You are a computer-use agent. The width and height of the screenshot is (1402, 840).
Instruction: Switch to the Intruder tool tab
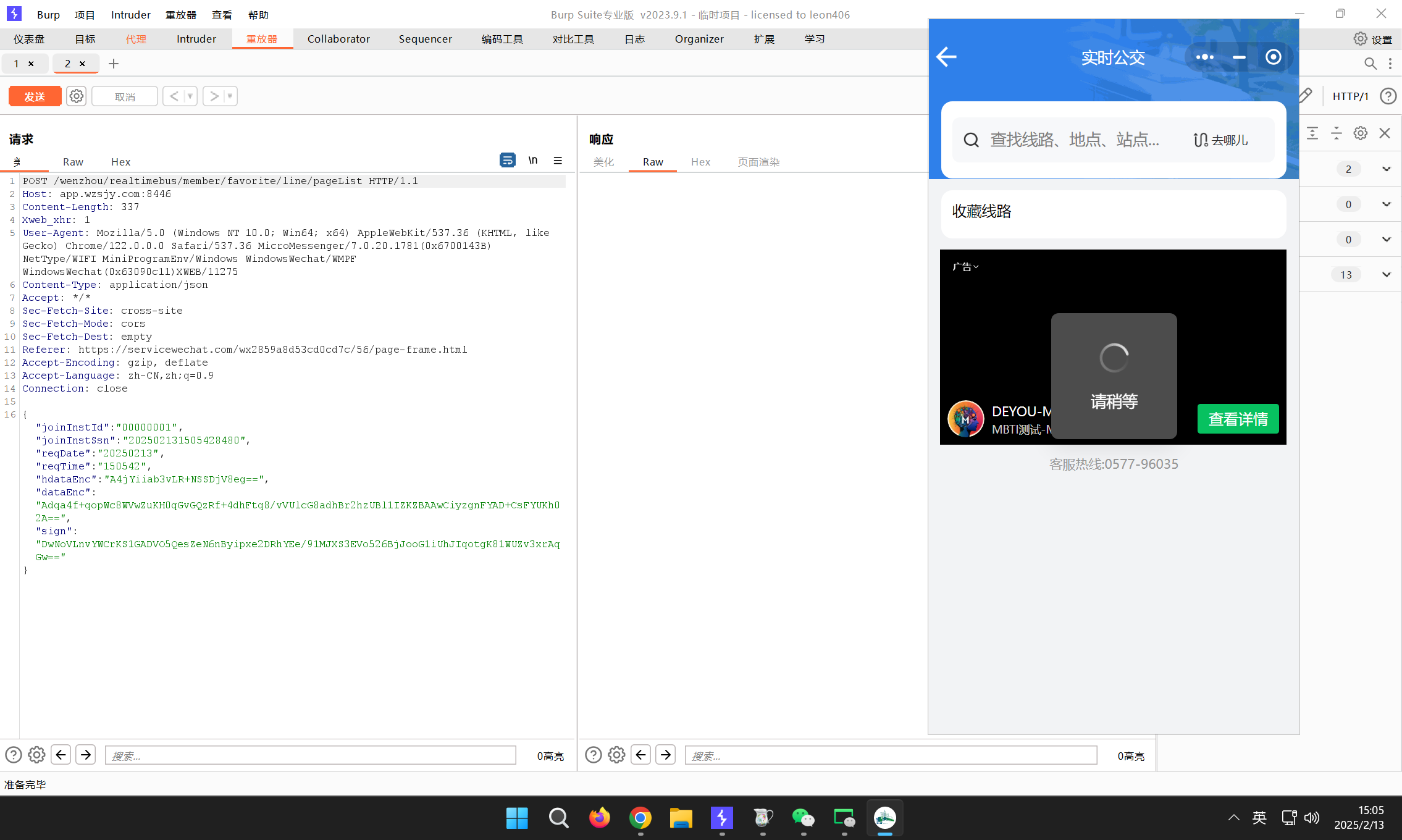[x=196, y=39]
